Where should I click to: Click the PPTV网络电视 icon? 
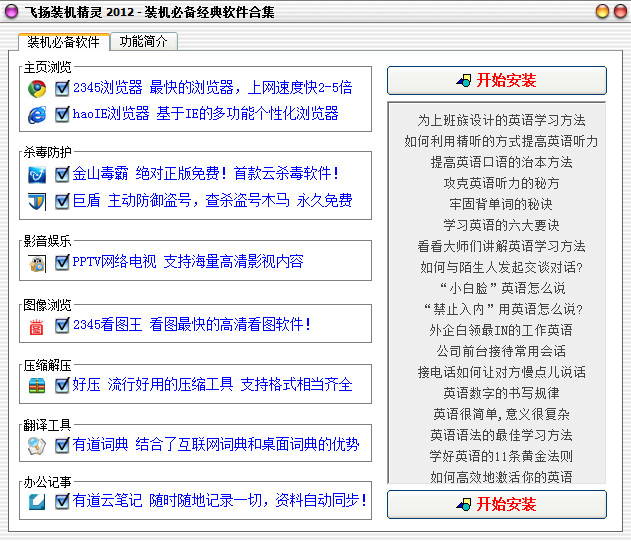tap(37, 264)
